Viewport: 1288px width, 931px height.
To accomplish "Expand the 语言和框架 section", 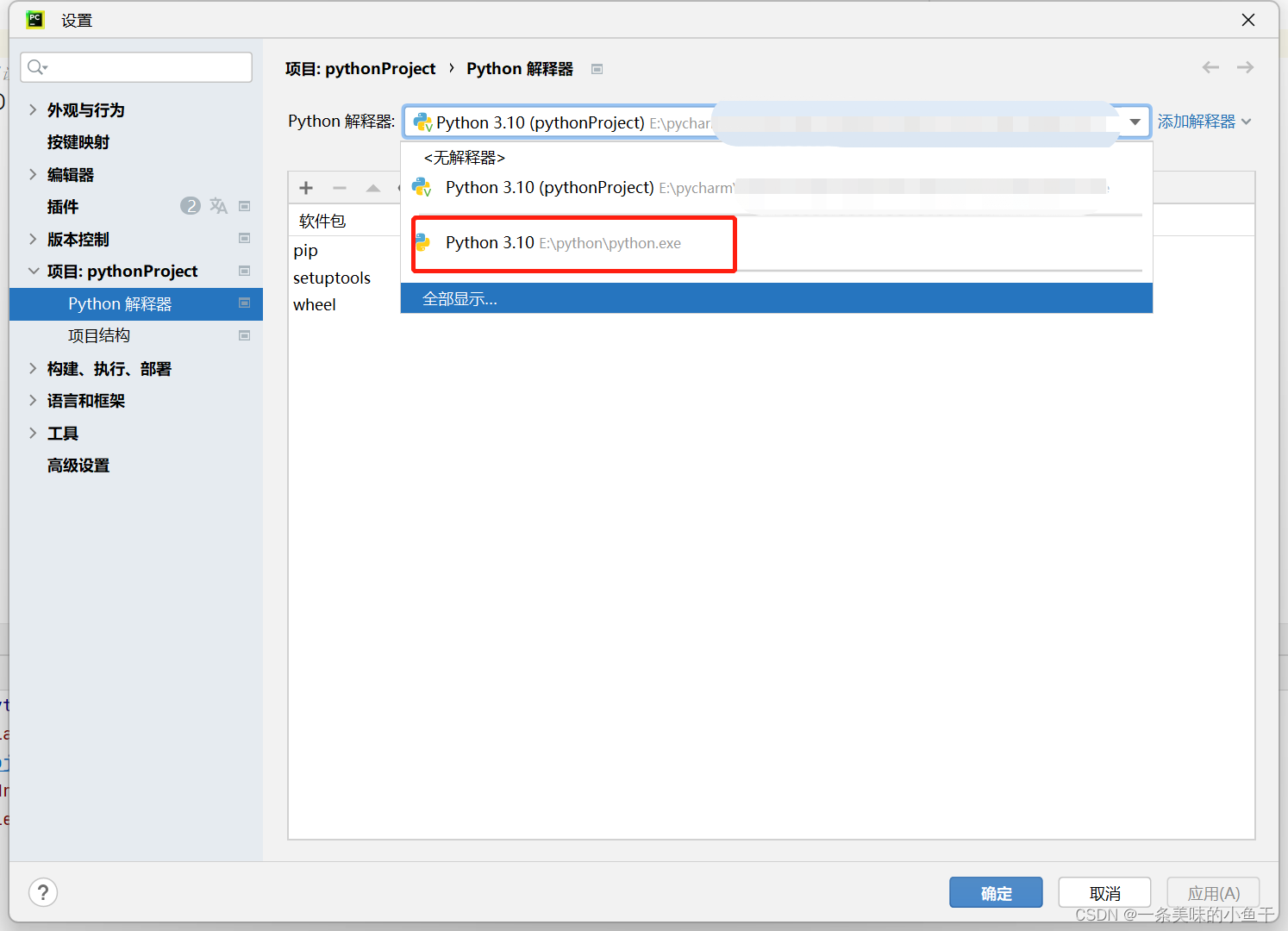I will [33, 400].
